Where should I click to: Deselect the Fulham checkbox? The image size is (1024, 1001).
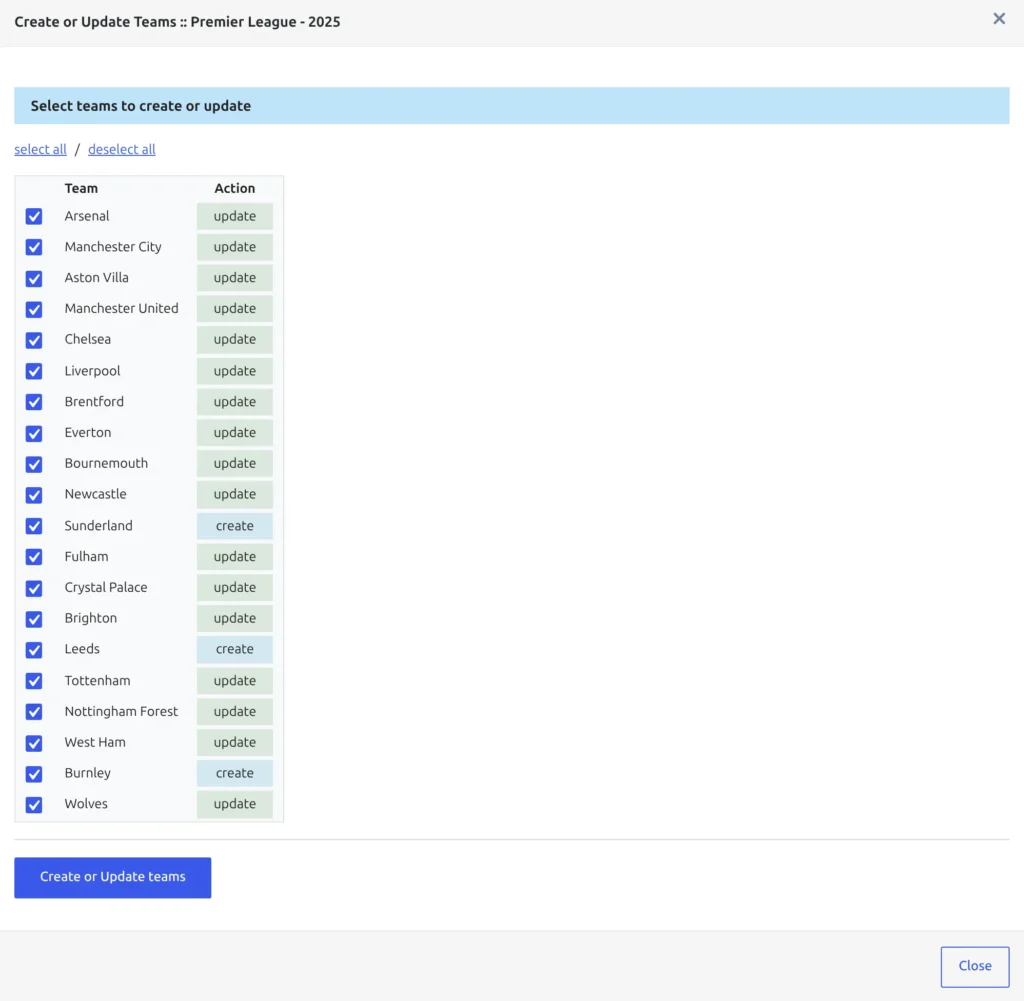tap(34, 556)
